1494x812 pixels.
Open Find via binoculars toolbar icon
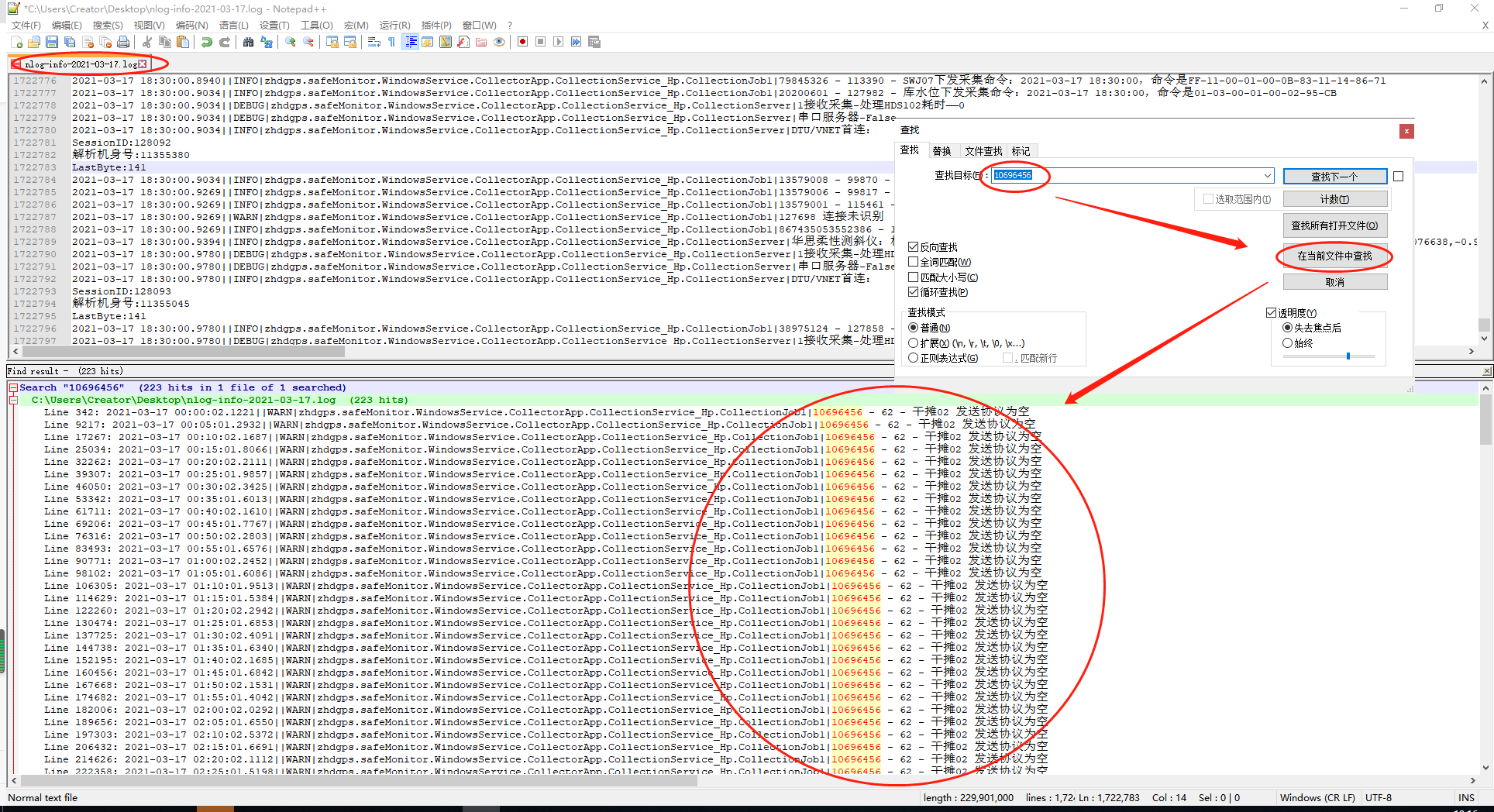pyautogui.click(x=248, y=42)
